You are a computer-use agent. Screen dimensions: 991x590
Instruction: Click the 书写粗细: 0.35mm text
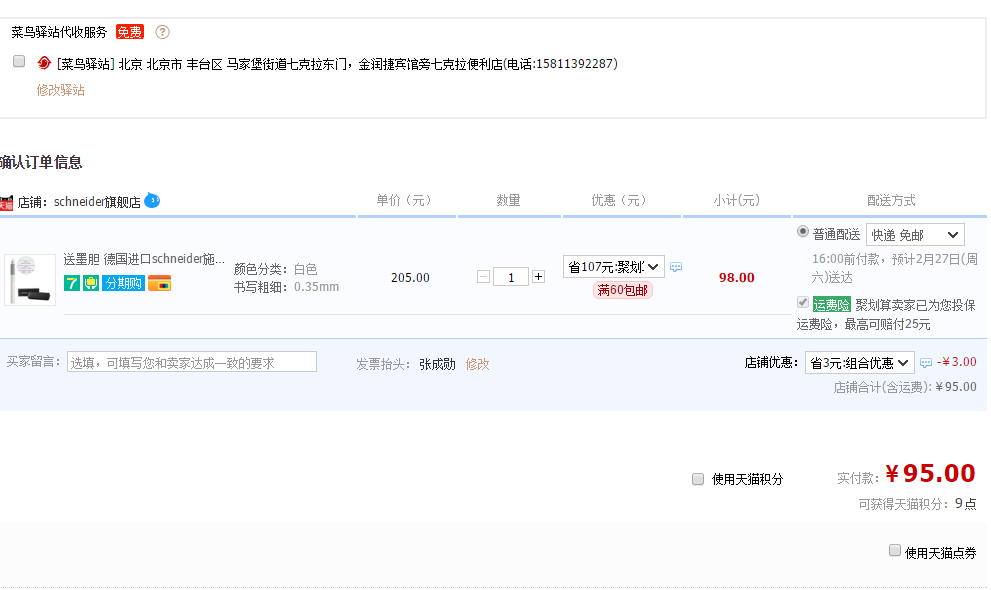286,287
